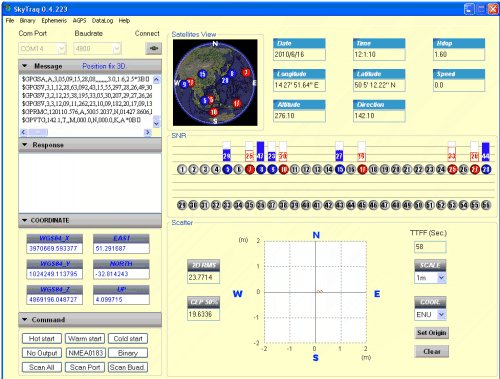Click the Connect plug icon button
The height and width of the screenshot is (379, 500).
[x=153, y=48]
